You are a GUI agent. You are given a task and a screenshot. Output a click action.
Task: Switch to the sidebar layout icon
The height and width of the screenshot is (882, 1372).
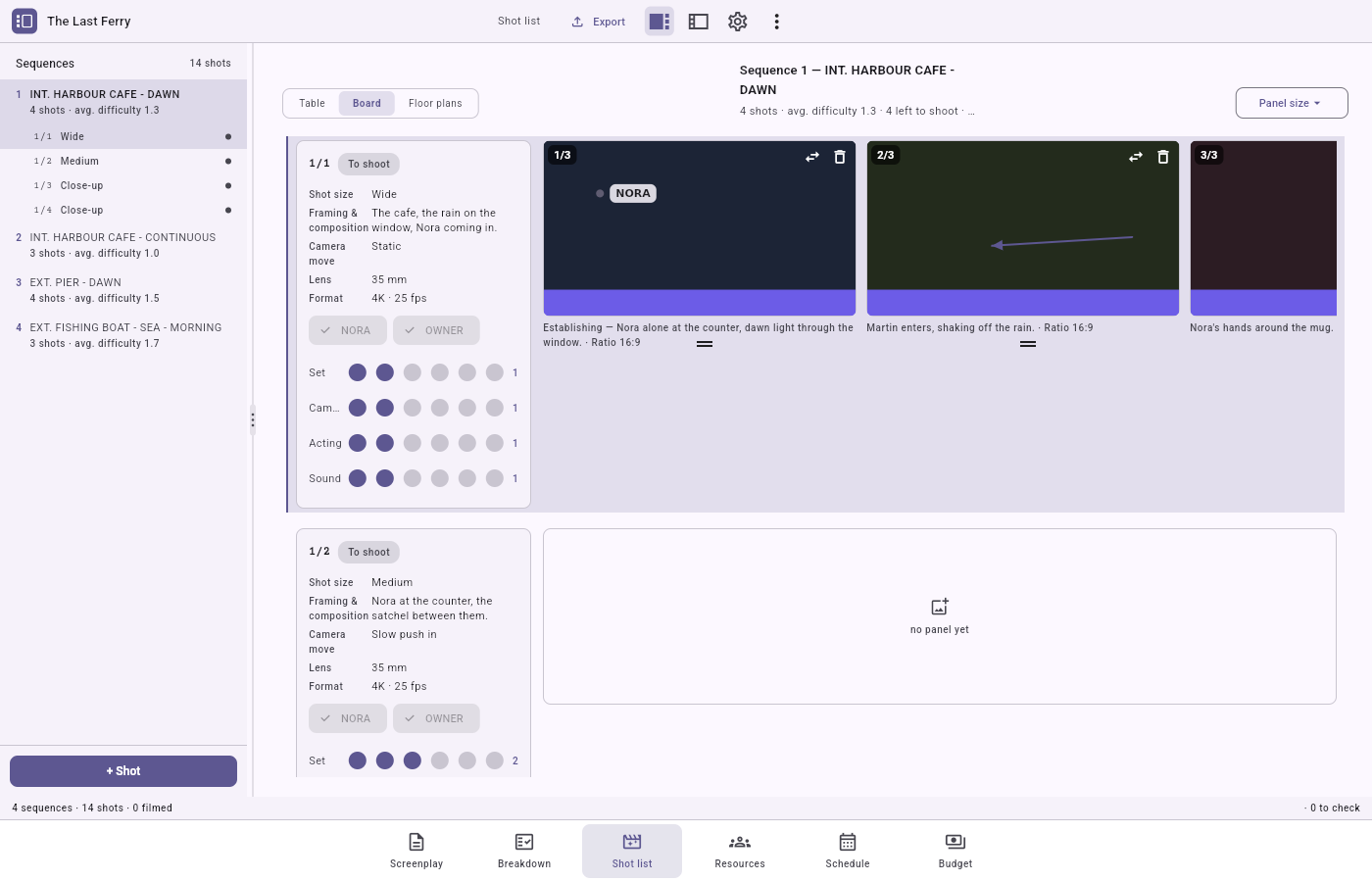(x=699, y=22)
